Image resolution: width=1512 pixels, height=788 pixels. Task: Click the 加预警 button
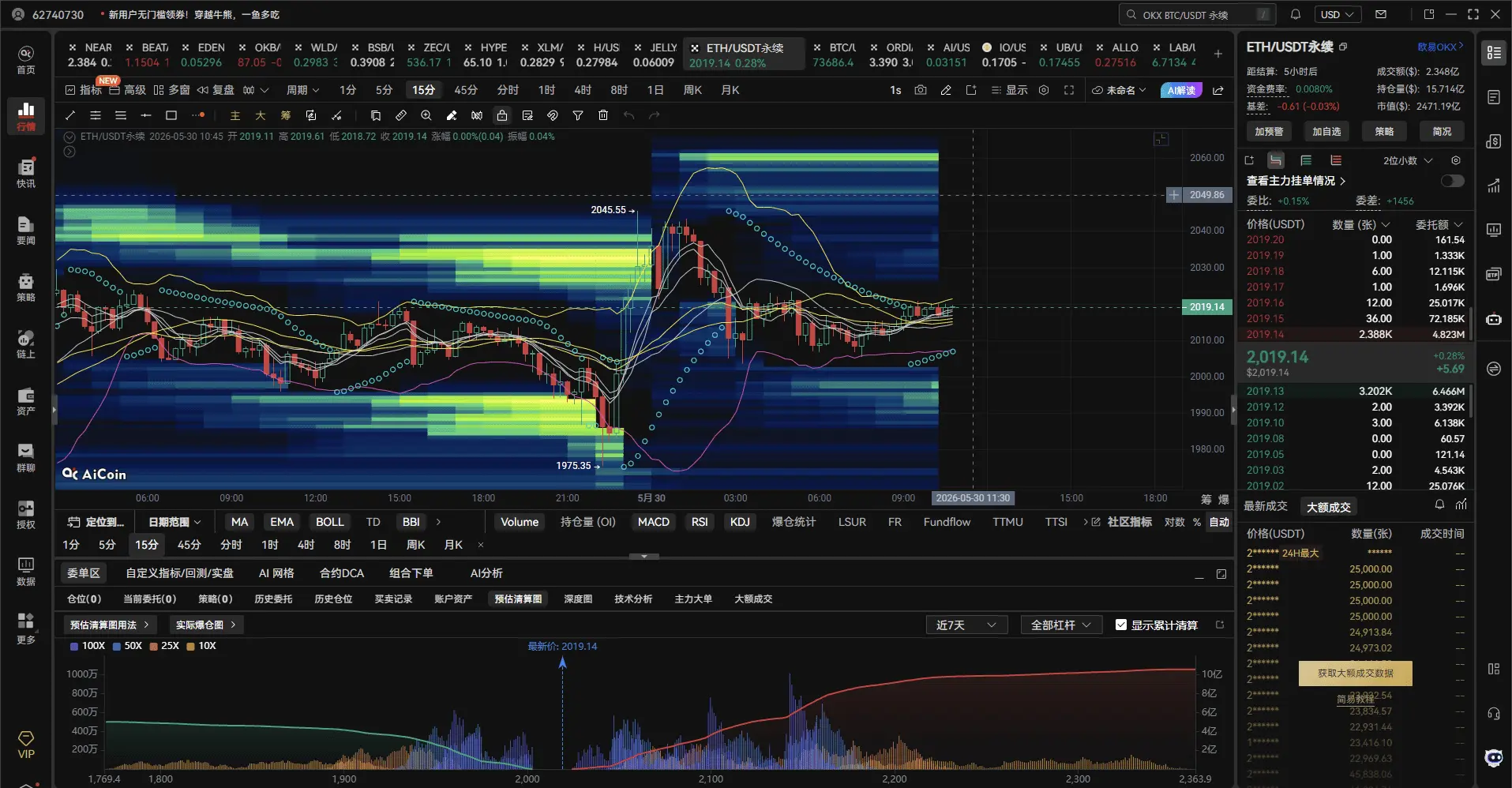(x=1269, y=131)
